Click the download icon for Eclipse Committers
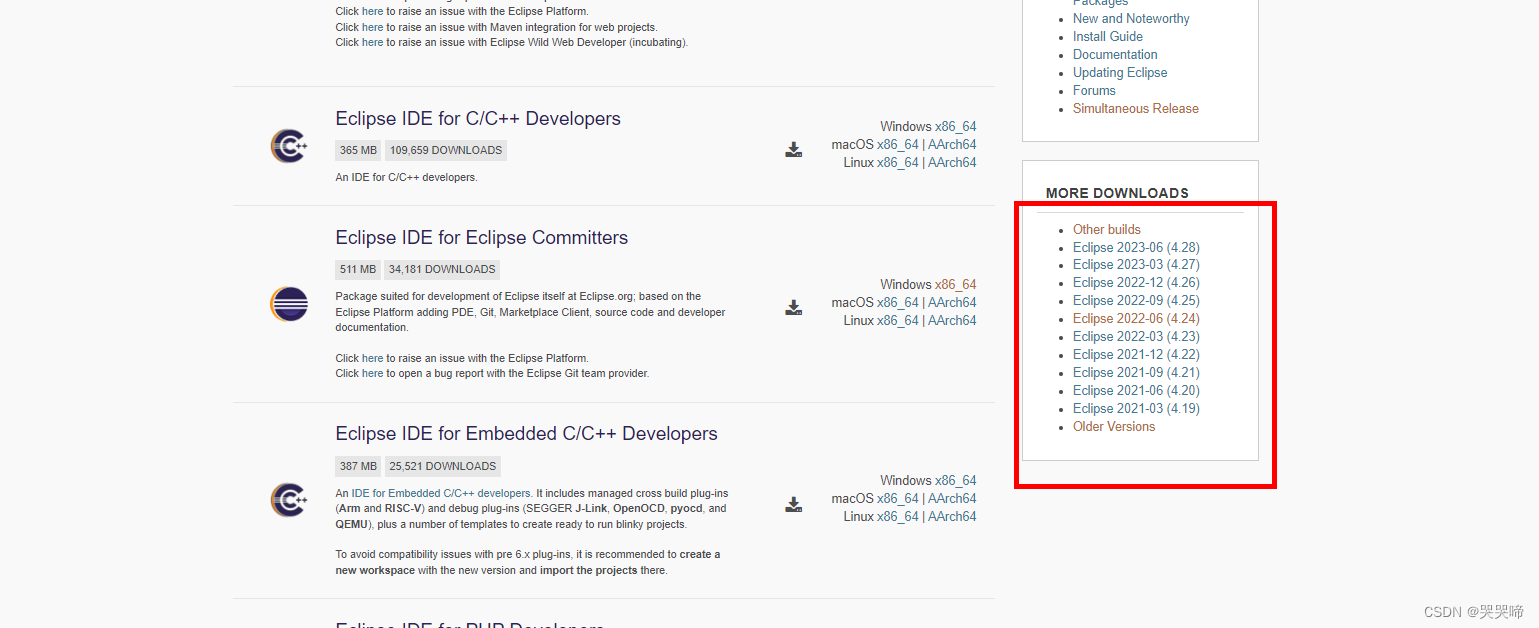 (x=793, y=308)
